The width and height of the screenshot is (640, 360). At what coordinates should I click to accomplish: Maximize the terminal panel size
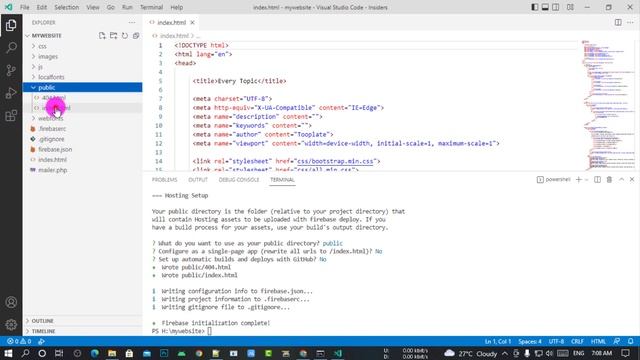(621, 180)
